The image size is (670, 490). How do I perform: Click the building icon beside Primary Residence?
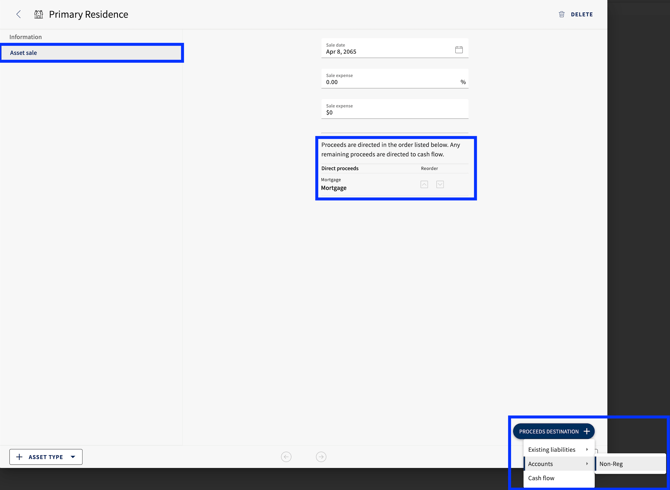coord(38,15)
